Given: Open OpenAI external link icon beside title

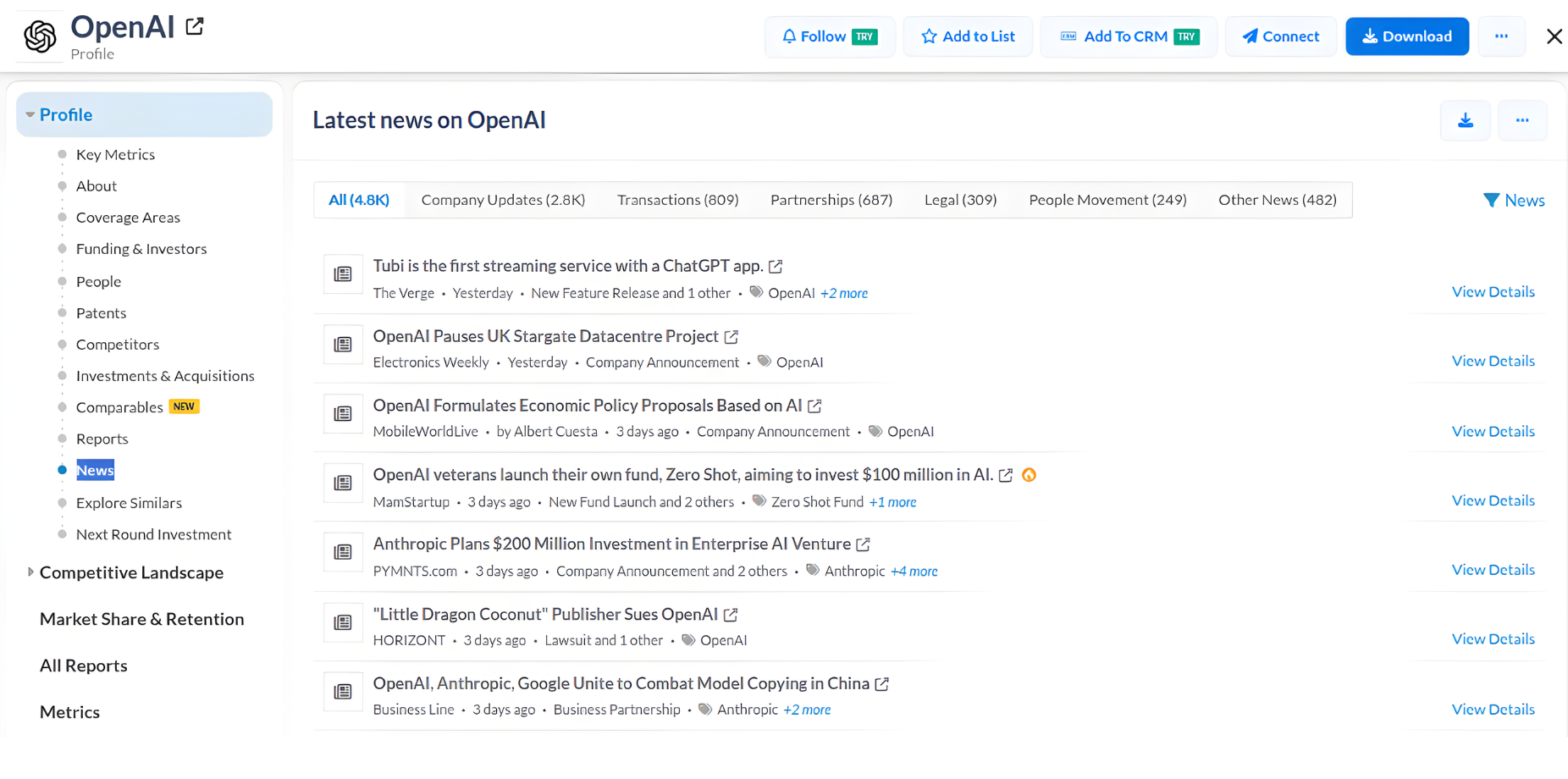Looking at the screenshot, I should 195,26.
